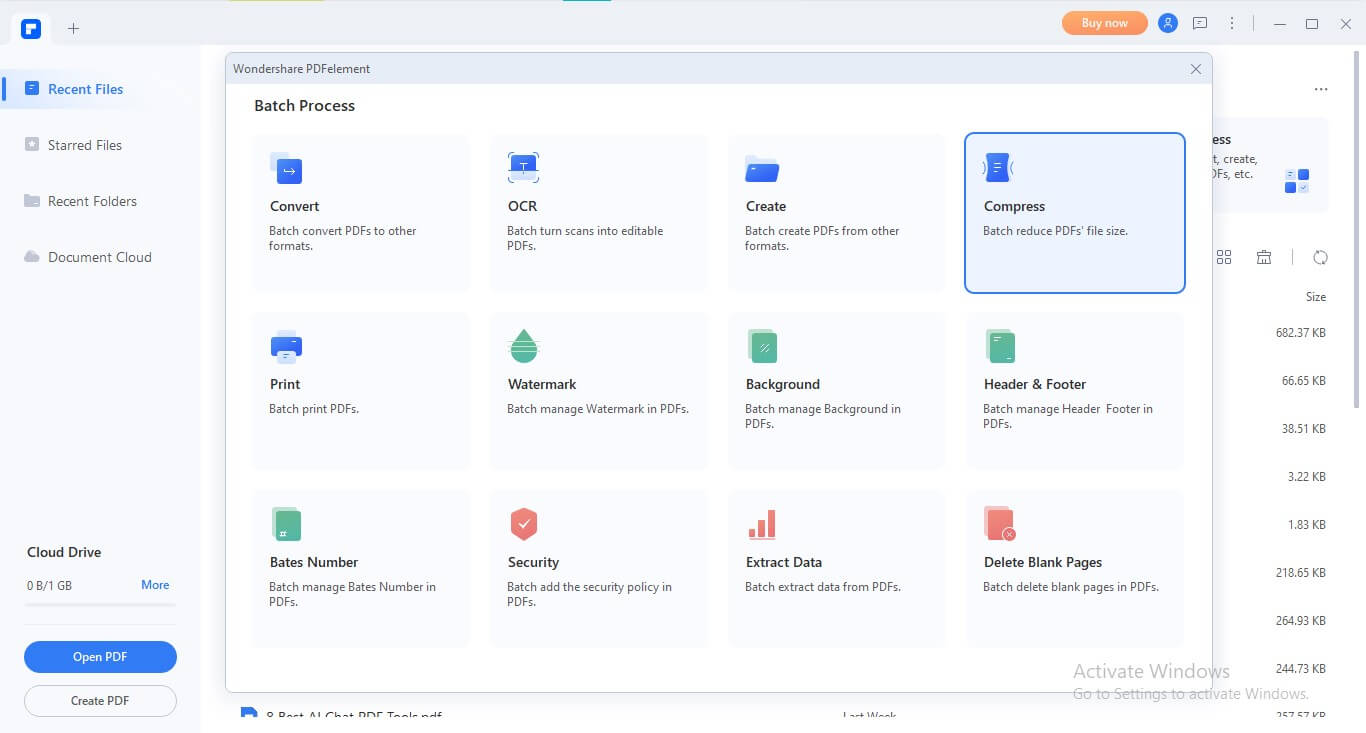
Task: Open the Print batch printer icon
Action: (x=286, y=346)
